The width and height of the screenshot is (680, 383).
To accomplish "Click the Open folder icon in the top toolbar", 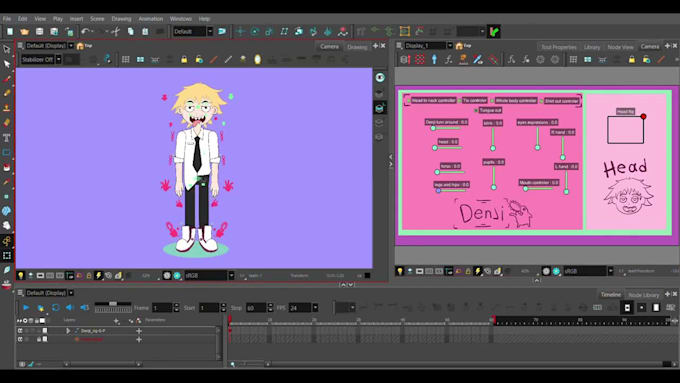I will coord(24,31).
